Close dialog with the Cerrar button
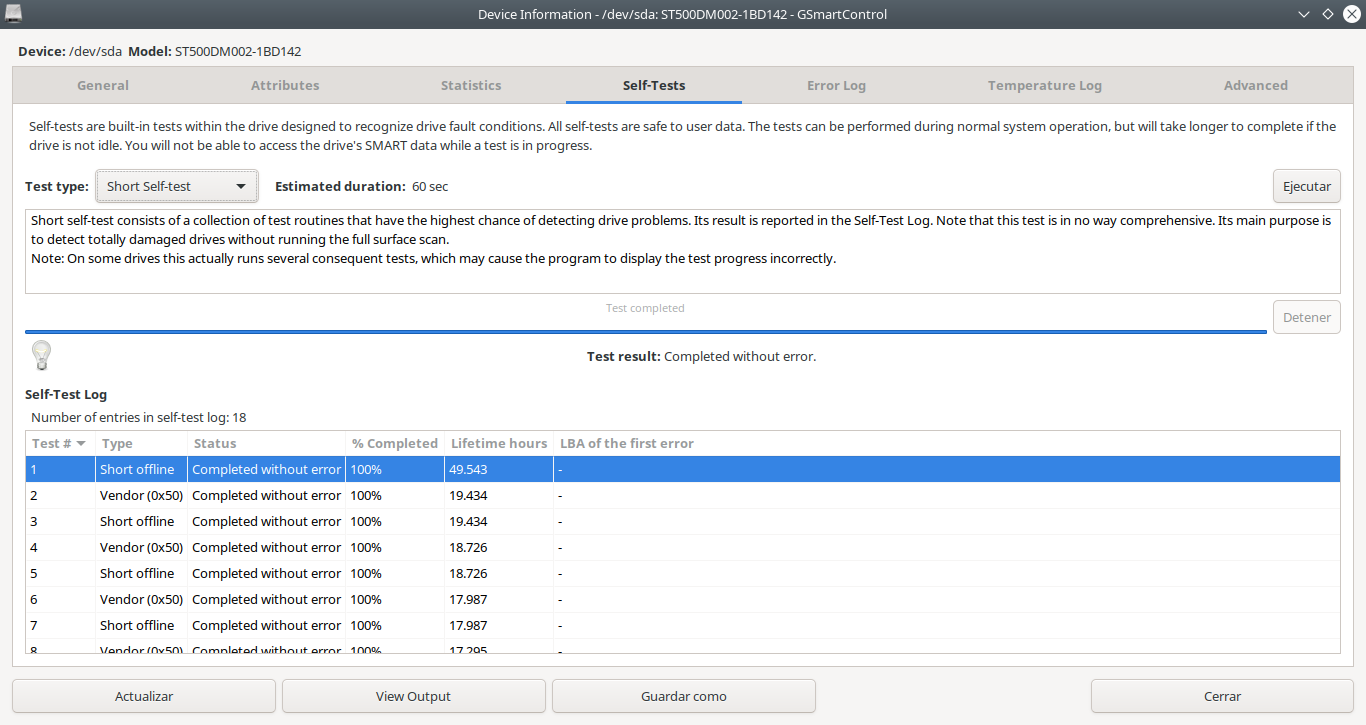The width and height of the screenshot is (1366, 725). coord(1222,696)
